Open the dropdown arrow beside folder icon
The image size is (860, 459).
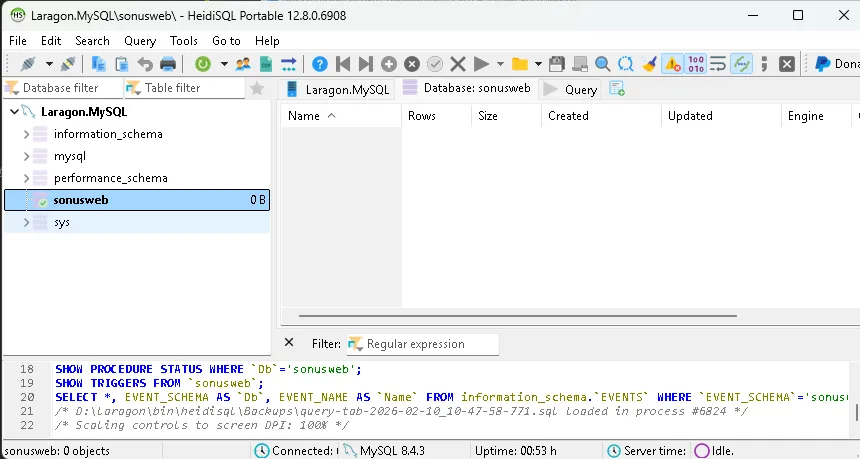tap(538, 64)
